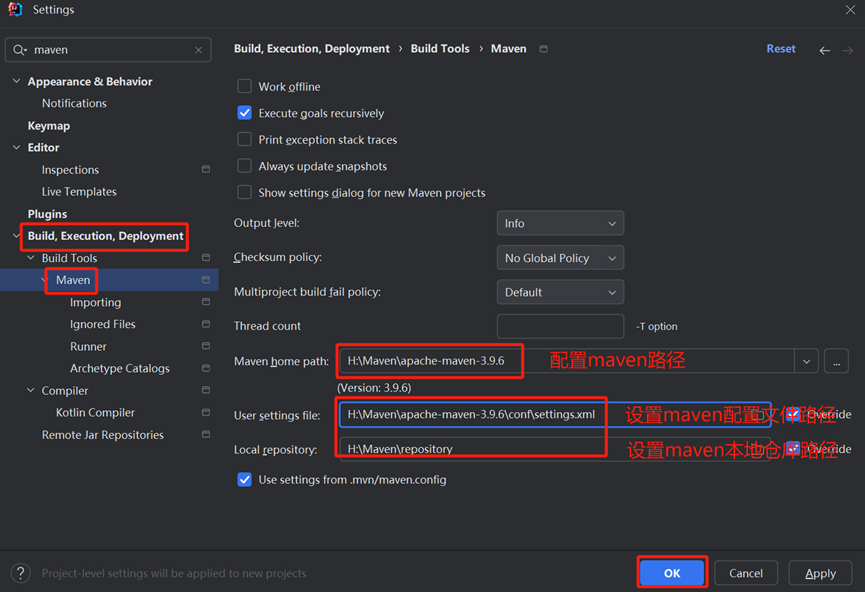Click the search magnifier icon in settings
This screenshot has width=865, height=592.
pyautogui.click(x=20, y=50)
